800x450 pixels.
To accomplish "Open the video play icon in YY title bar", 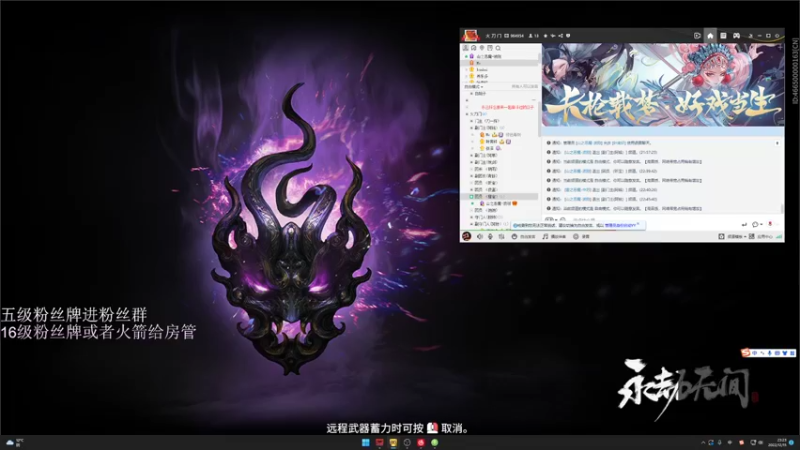I will pyautogui.click(x=697, y=36).
